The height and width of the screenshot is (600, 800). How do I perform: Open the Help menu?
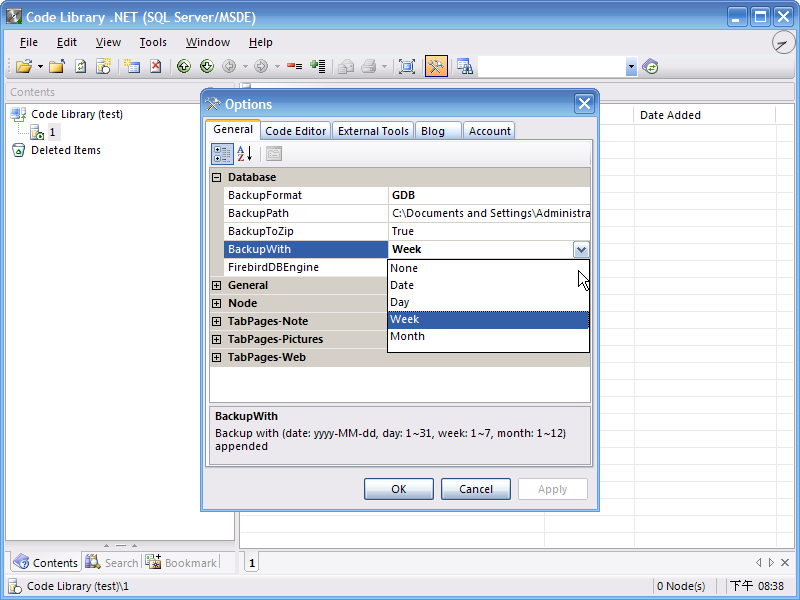click(x=261, y=42)
